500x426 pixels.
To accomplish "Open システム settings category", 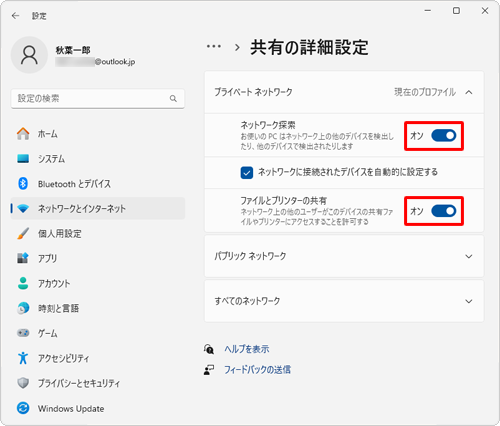I will [98, 159].
